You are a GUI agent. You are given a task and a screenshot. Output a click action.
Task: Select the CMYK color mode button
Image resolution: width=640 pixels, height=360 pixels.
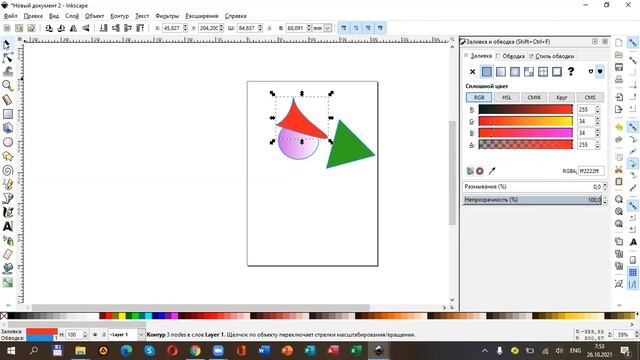coord(534,98)
